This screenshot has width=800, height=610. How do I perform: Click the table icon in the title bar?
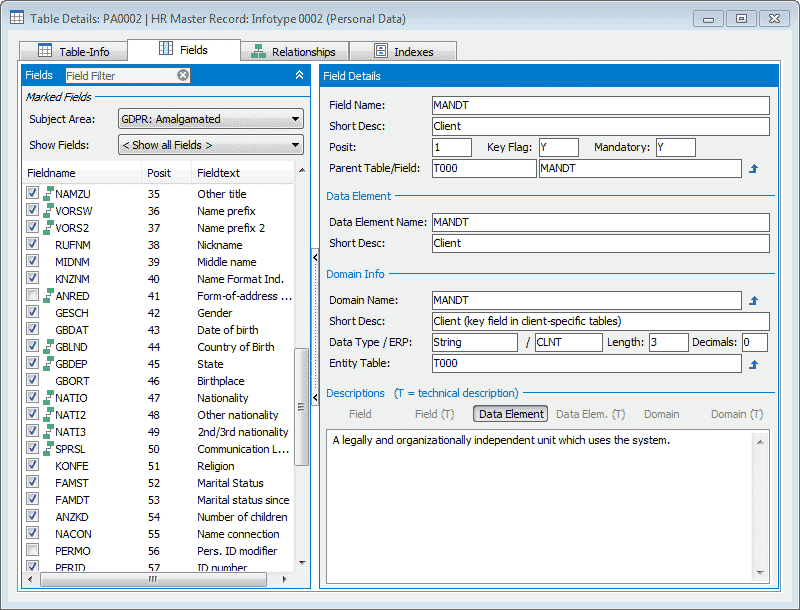point(17,18)
